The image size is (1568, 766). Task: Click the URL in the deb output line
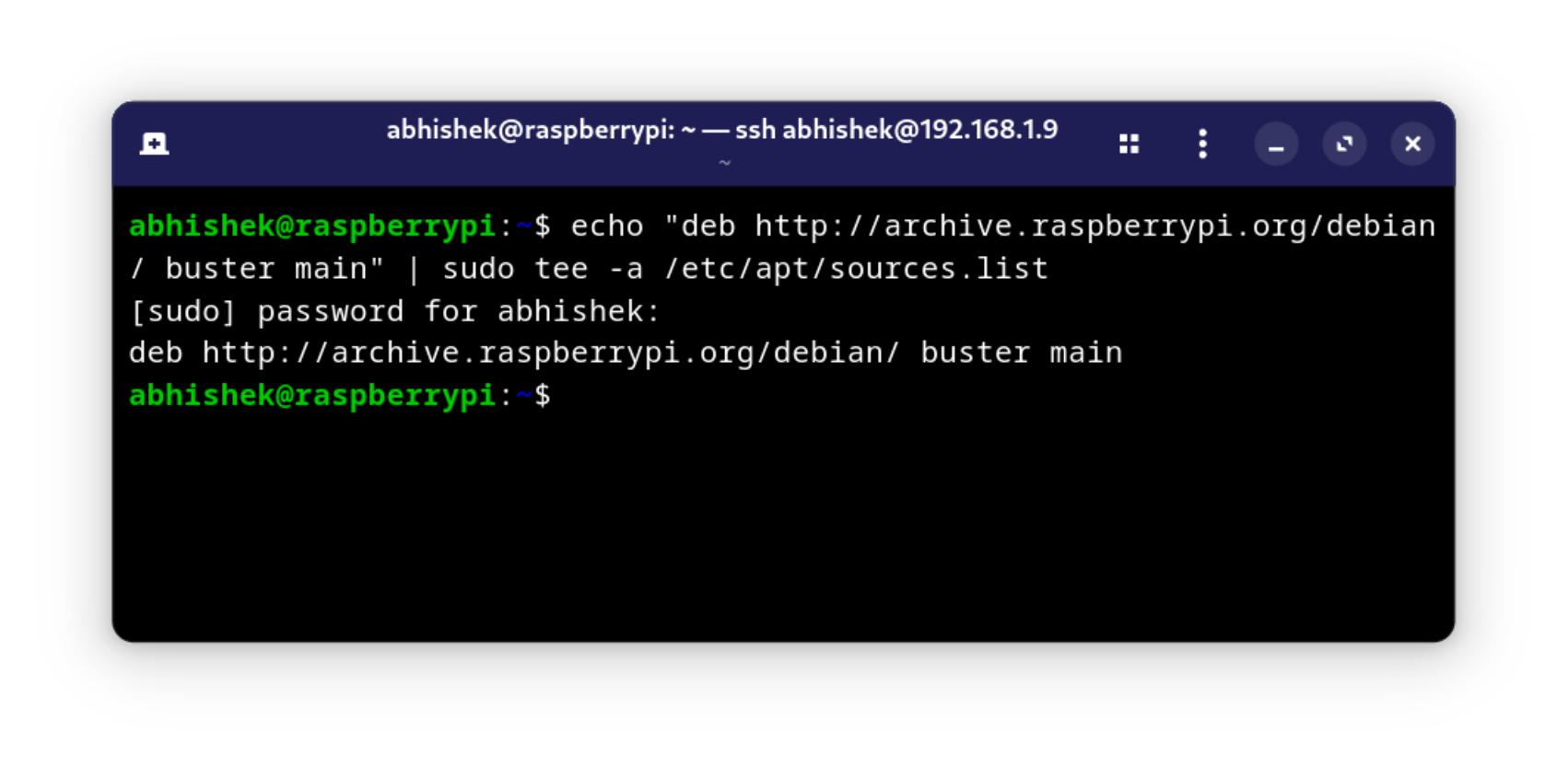click(x=550, y=353)
